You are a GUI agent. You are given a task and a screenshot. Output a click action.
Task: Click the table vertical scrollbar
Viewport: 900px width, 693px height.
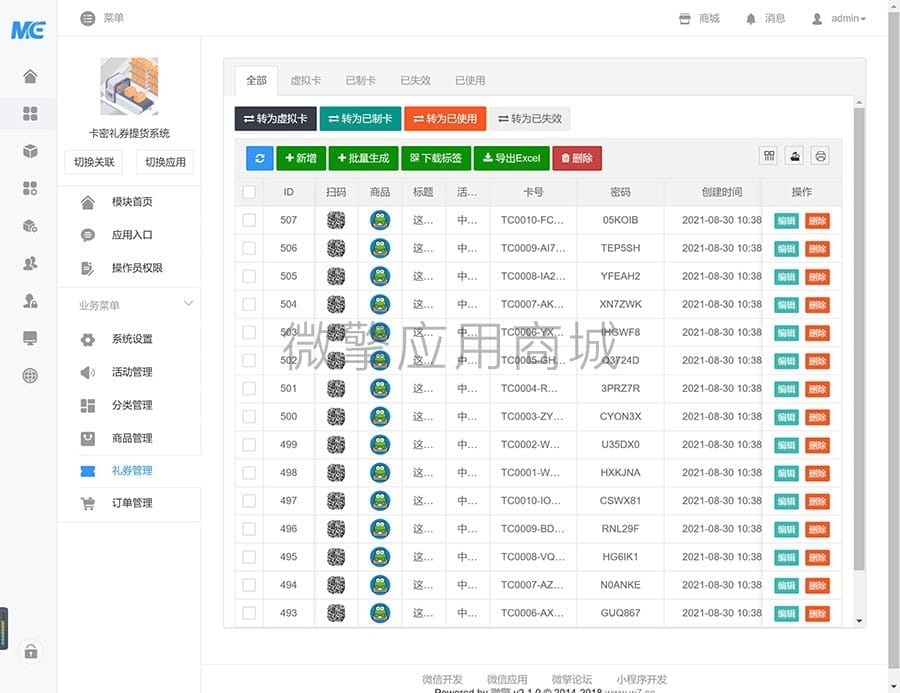tap(859, 339)
